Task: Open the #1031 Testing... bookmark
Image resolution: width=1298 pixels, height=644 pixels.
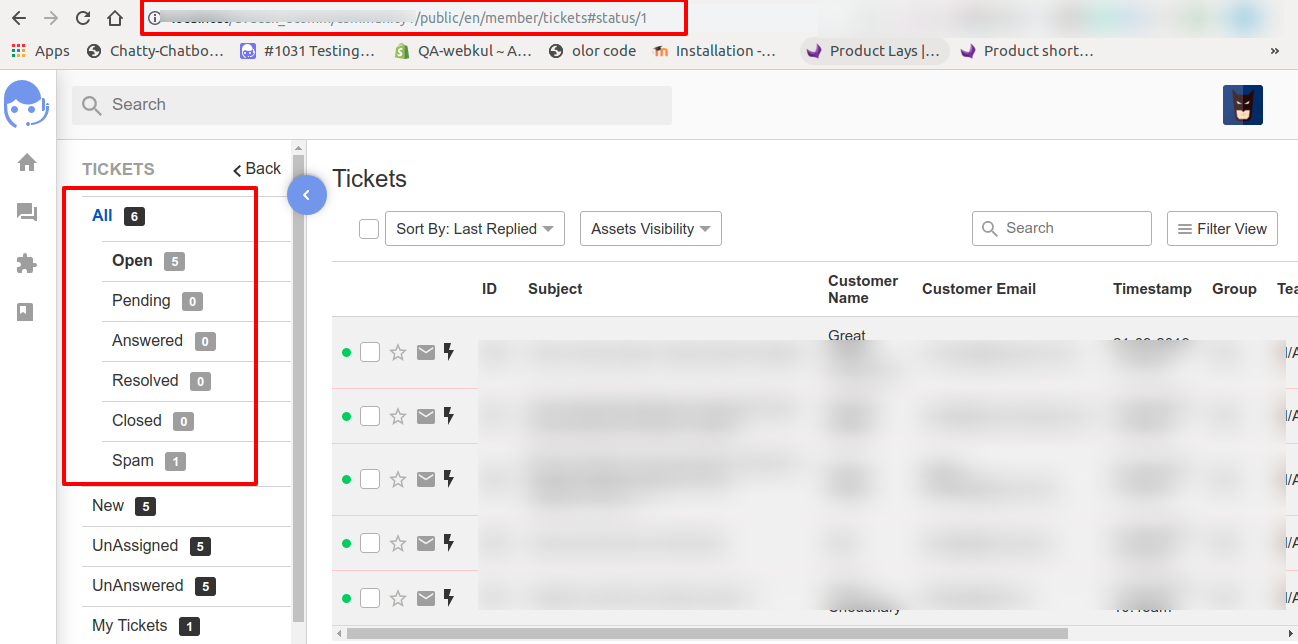Action: (308, 51)
